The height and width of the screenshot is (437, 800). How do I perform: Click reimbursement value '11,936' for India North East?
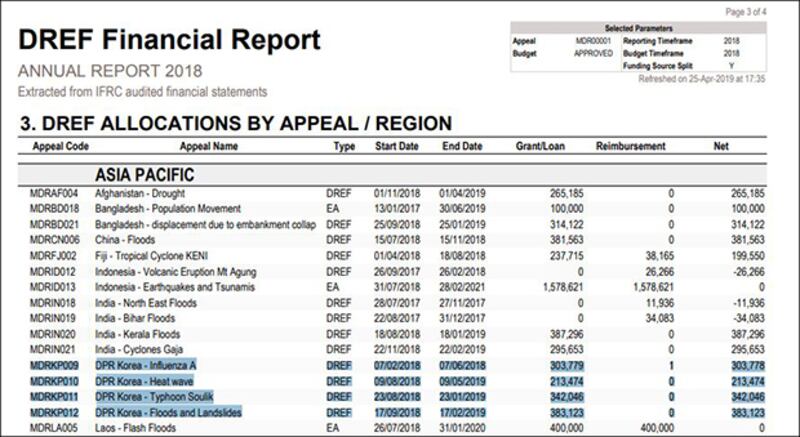click(x=660, y=303)
